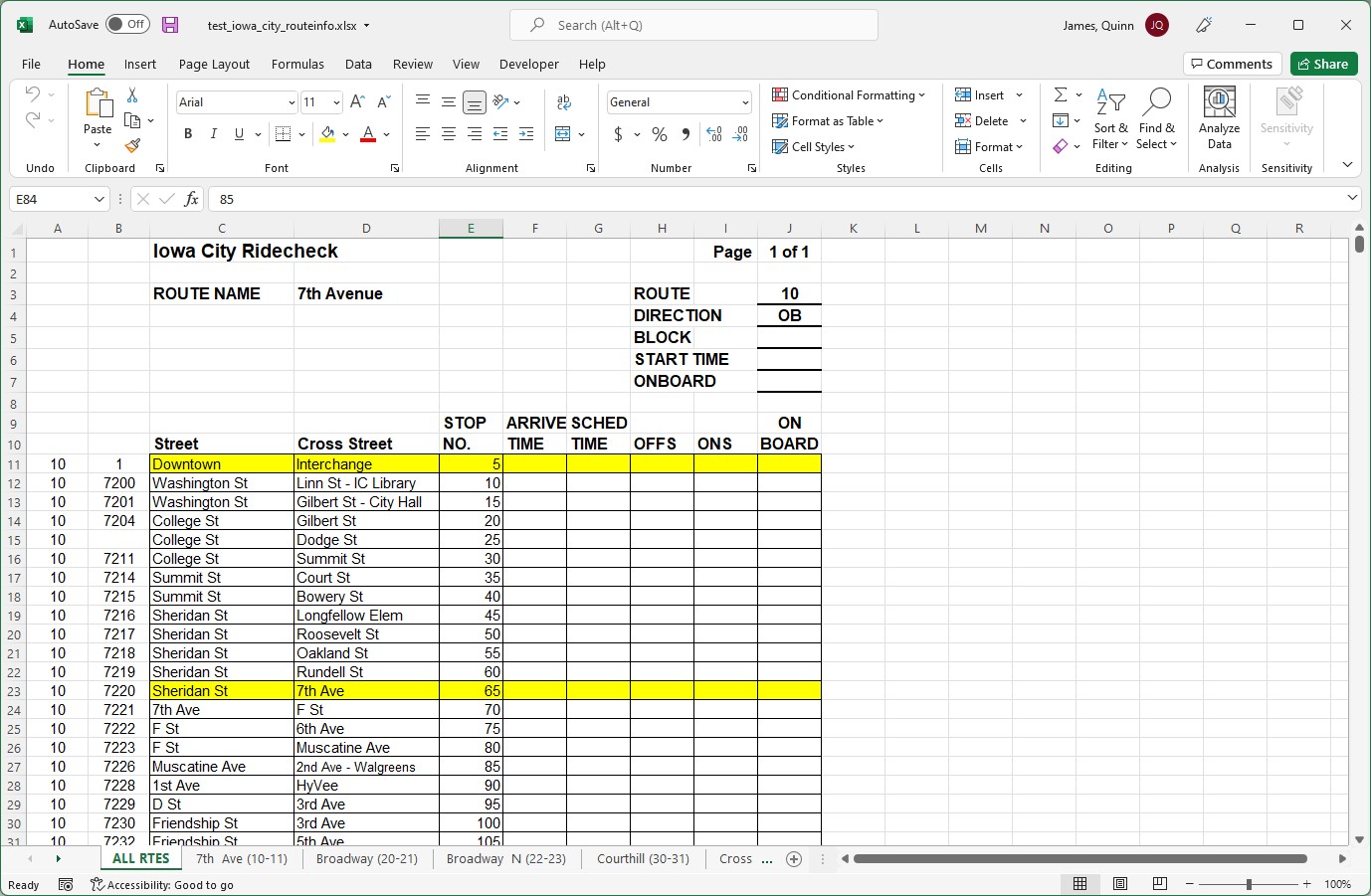
Task: Open the Broadway (20-21) sheet tab
Action: [366, 858]
